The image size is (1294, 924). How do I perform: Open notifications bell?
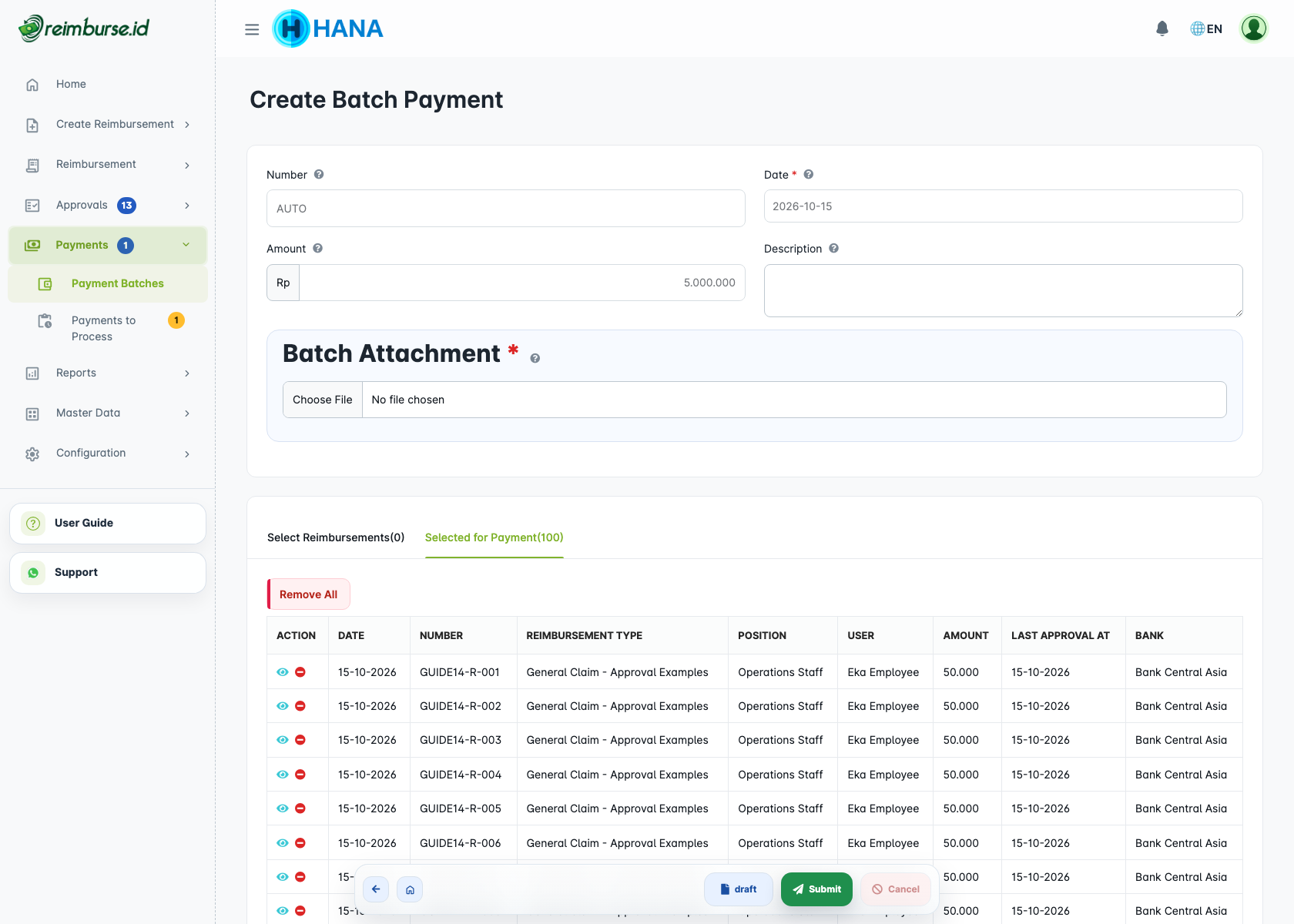point(1162,28)
